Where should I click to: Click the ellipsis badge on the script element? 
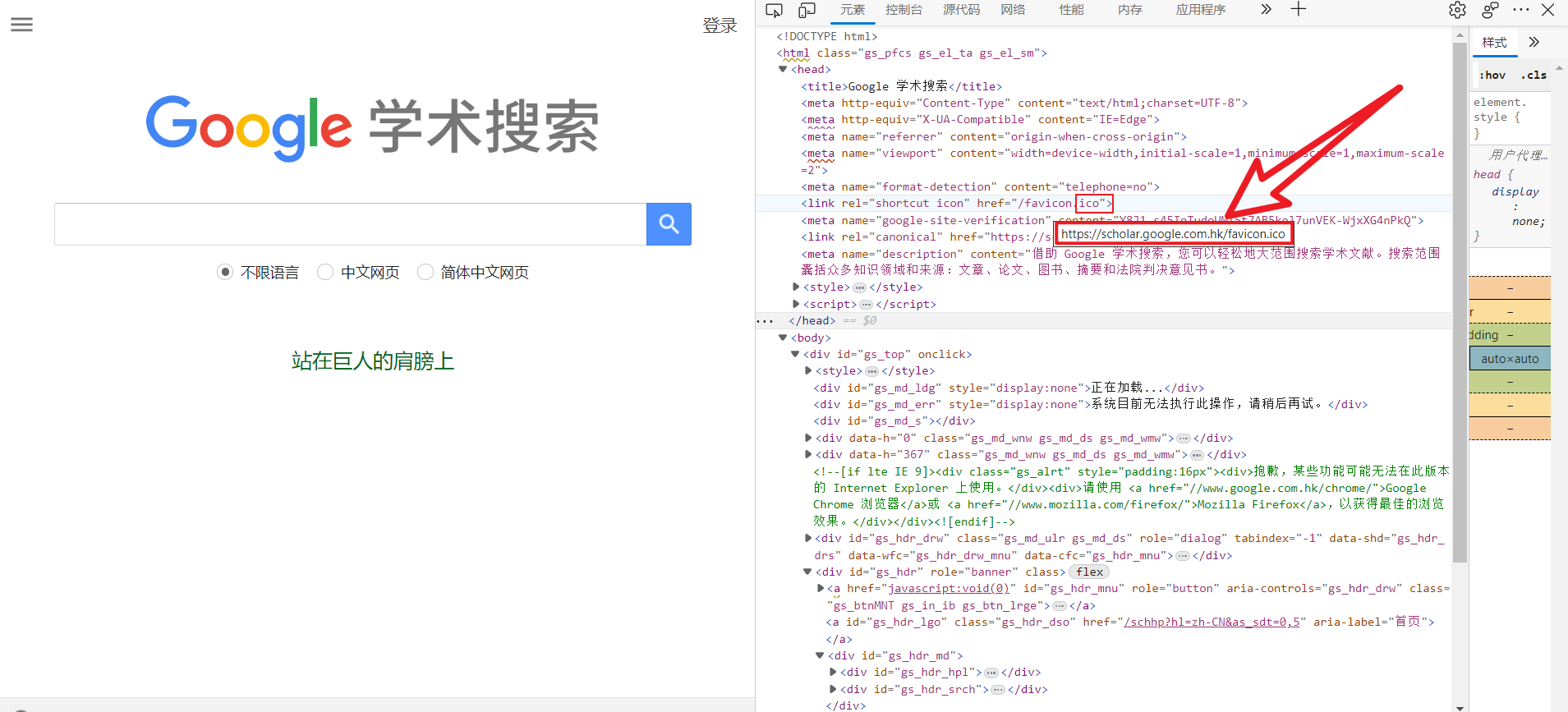(866, 305)
